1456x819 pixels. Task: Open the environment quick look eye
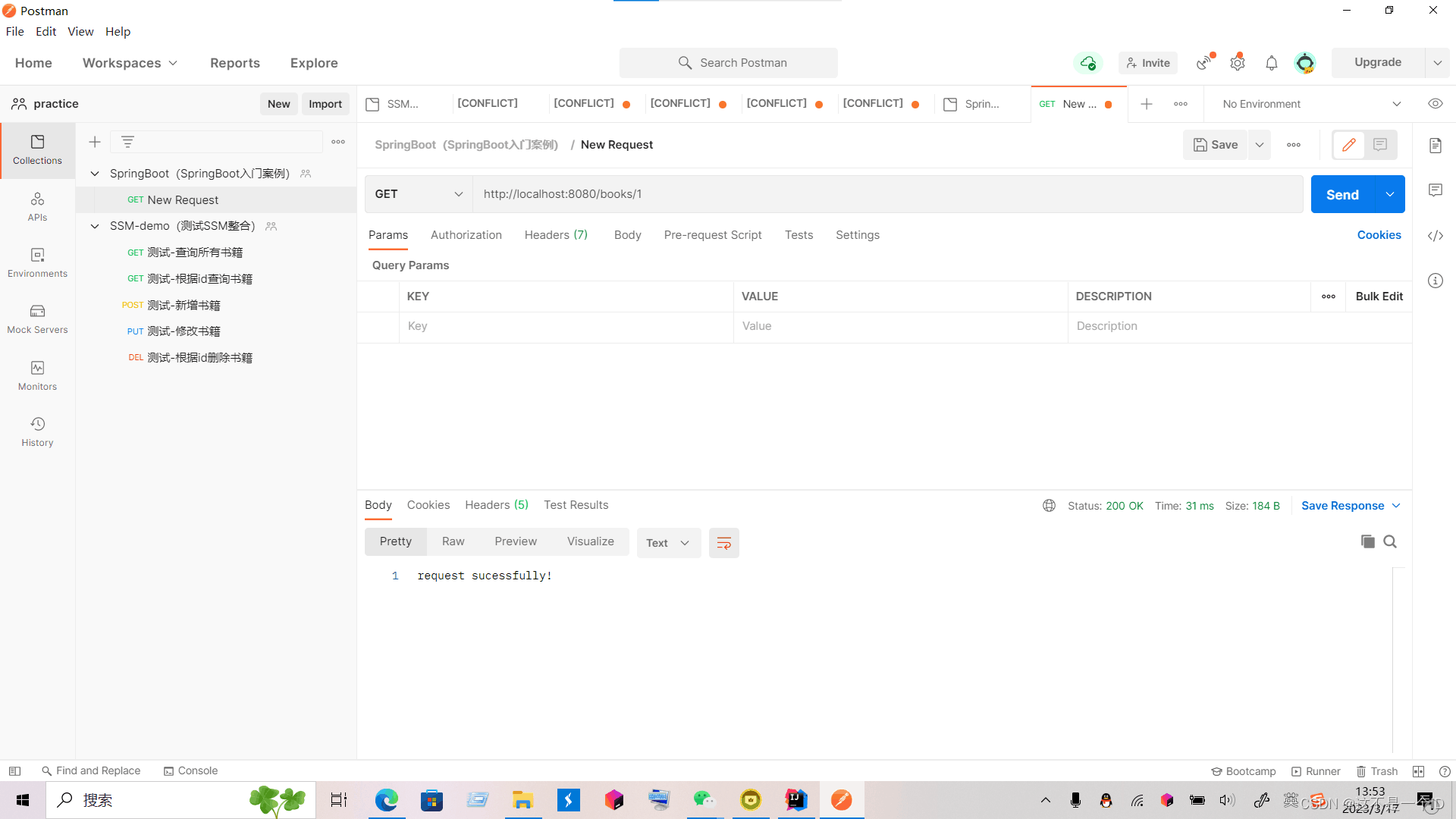click(x=1436, y=104)
